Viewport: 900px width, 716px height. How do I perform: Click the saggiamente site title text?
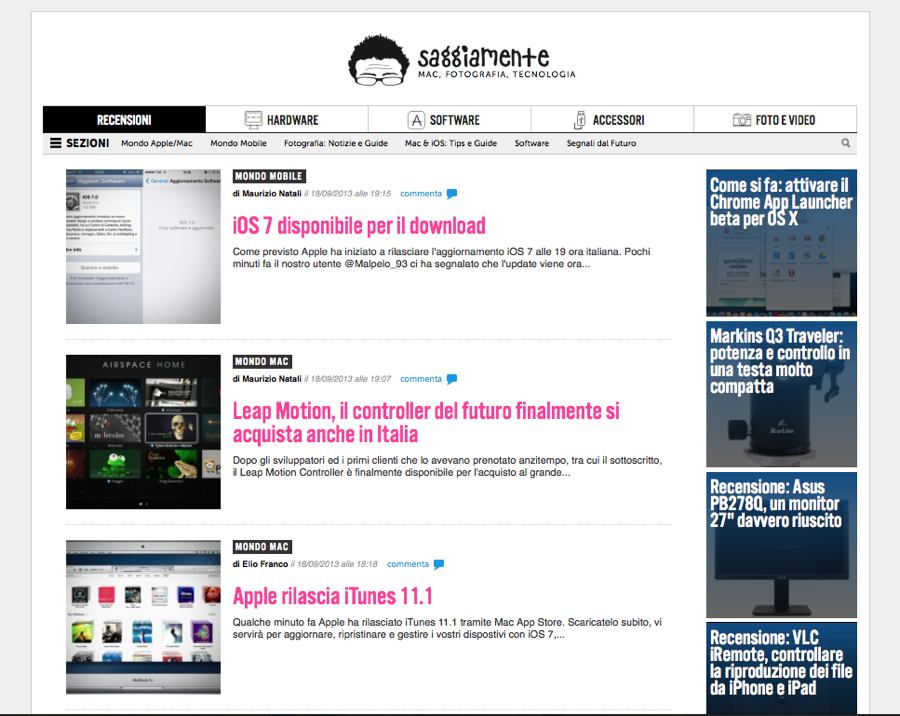[x=483, y=56]
